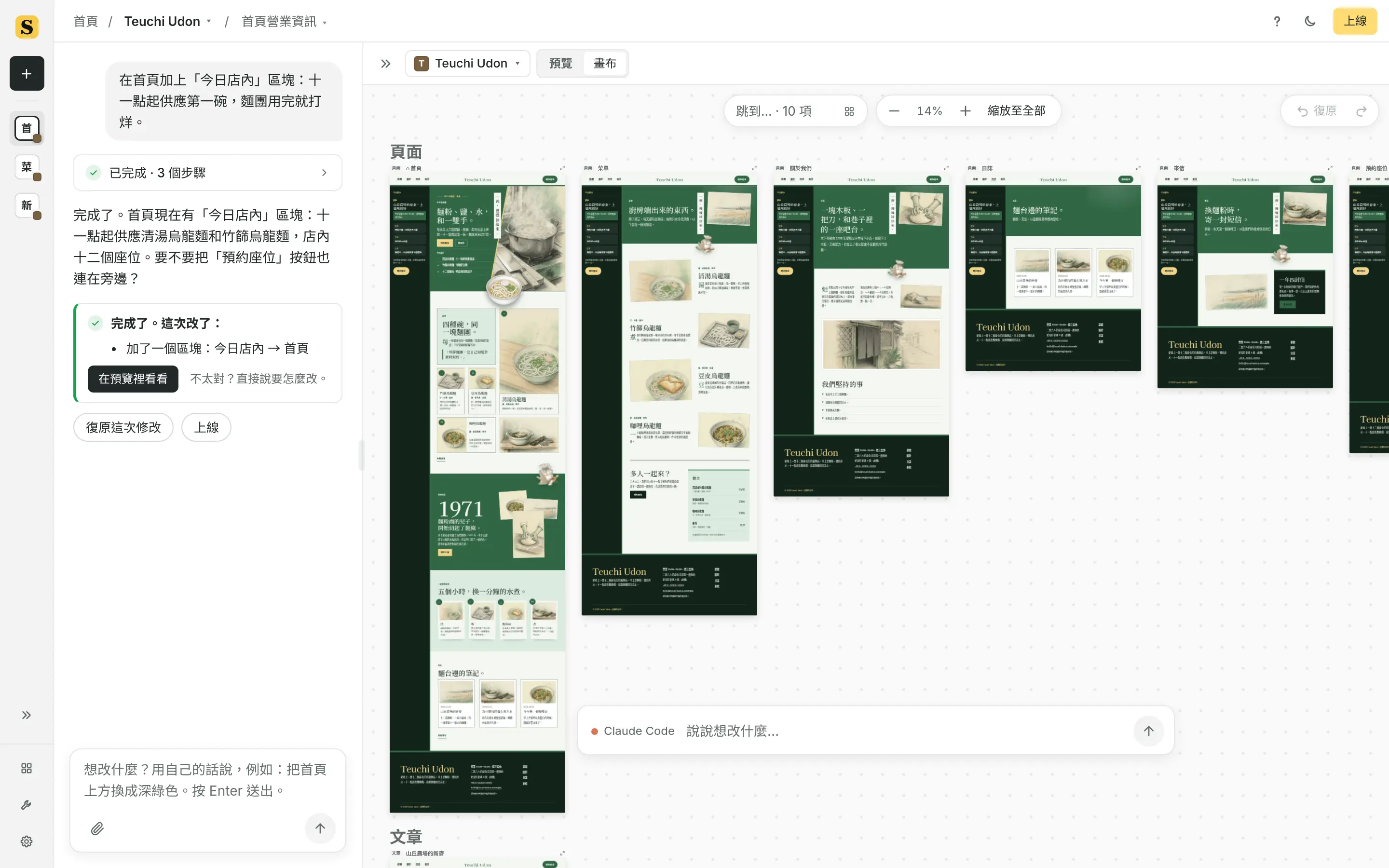
Task: Open Teuchi Udon project selector in toolbar
Action: pyautogui.click(x=467, y=63)
